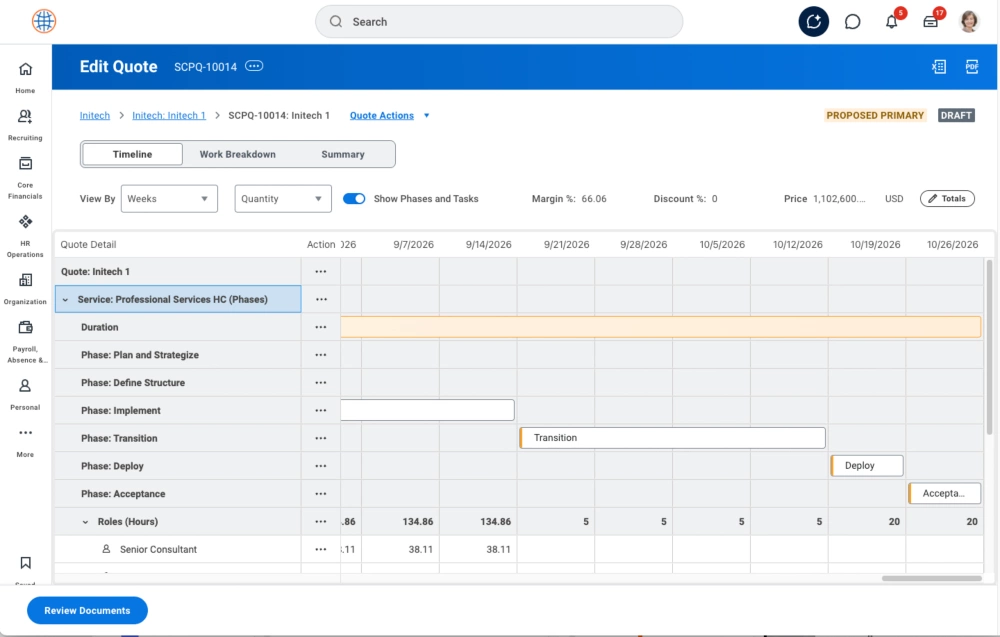Open the notifications bell
The width and height of the screenshot is (1000, 637).
(892, 22)
